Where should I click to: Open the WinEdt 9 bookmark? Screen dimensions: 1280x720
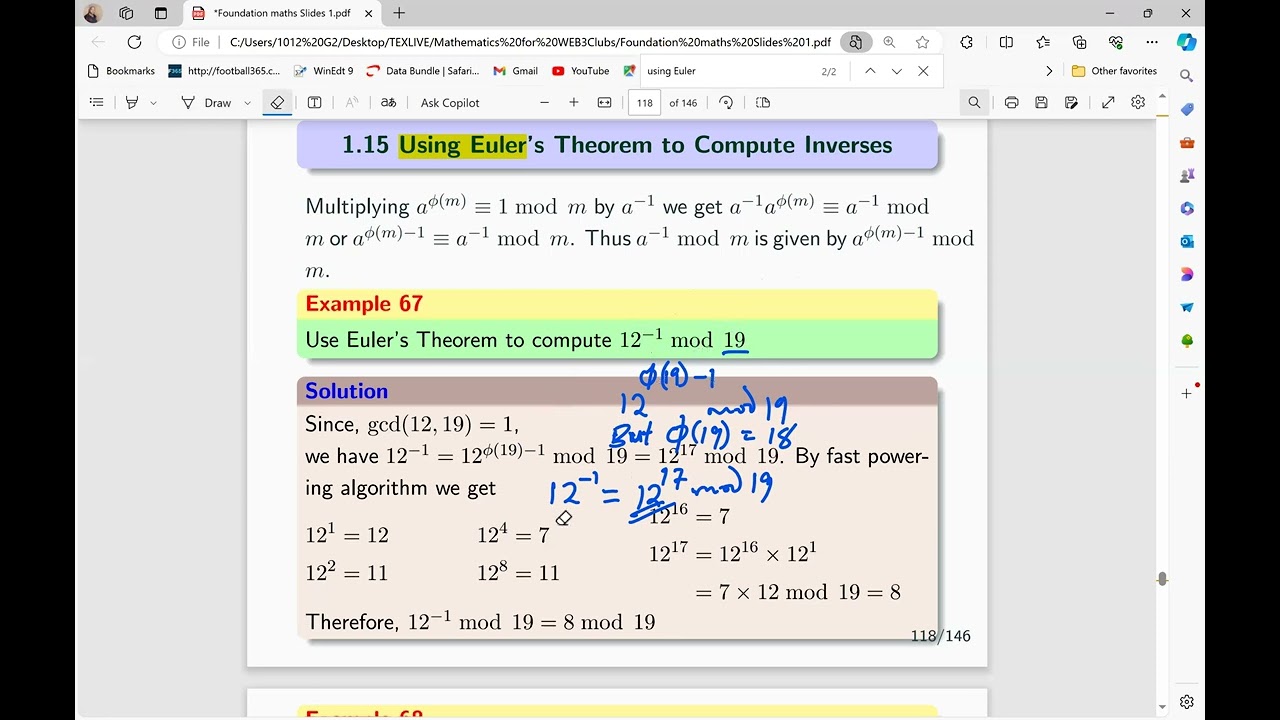coord(323,71)
